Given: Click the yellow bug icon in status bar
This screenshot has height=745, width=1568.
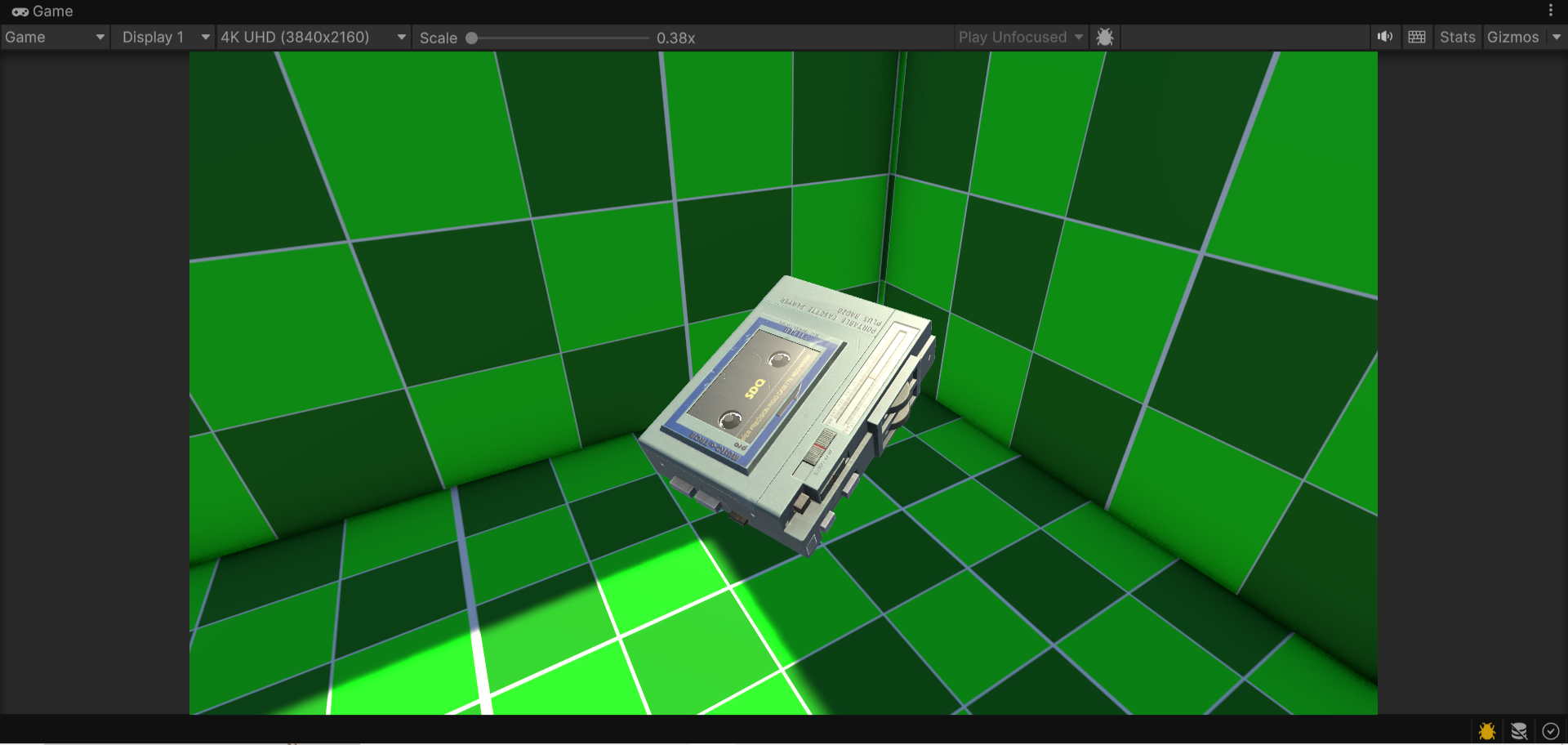Looking at the screenshot, I should (x=1487, y=731).
